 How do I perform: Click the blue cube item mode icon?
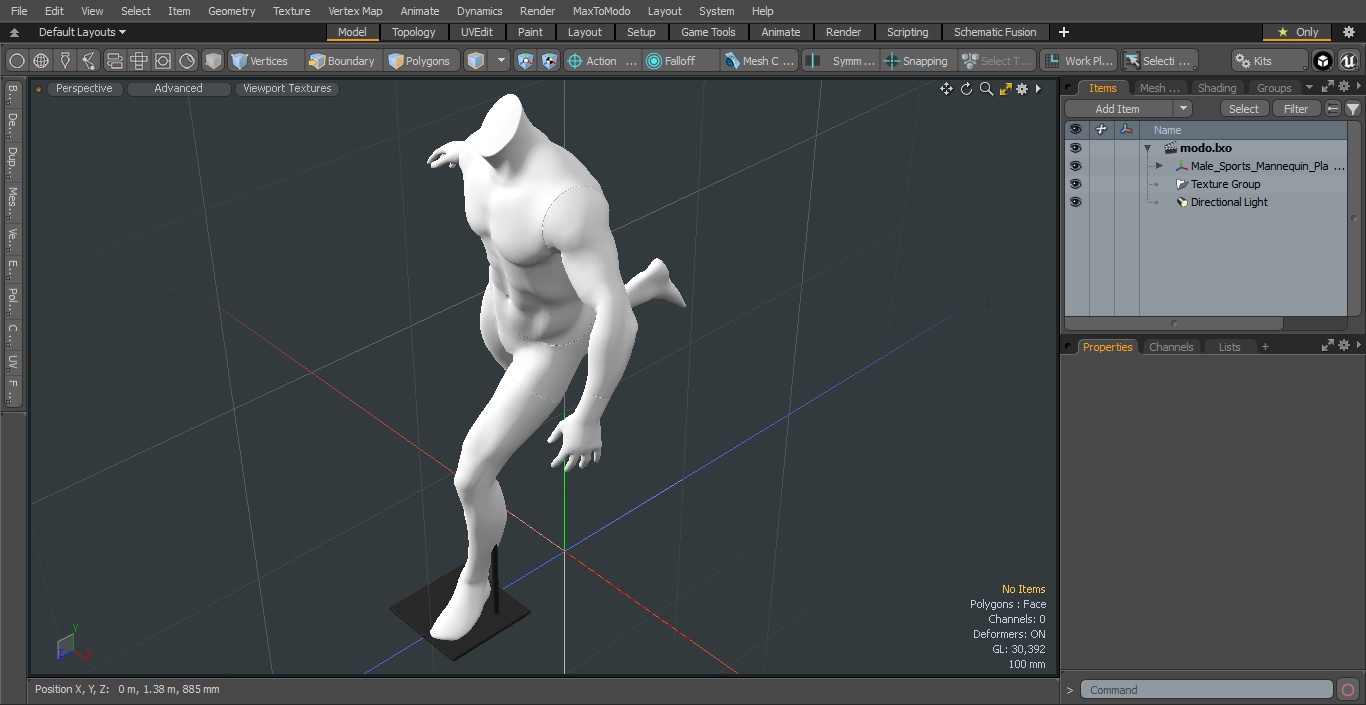point(476,61)
